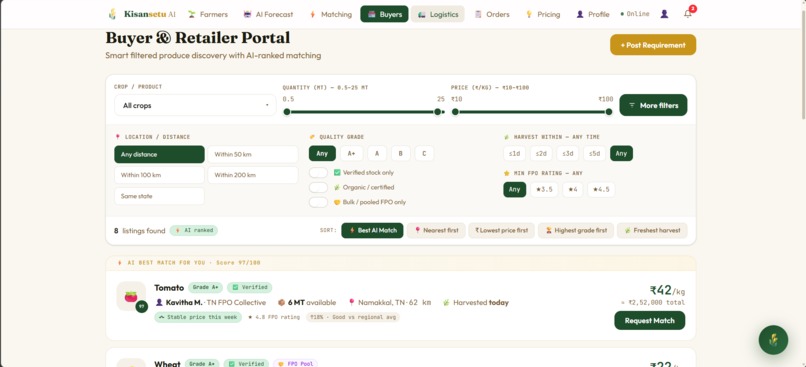Click the Online status indicator

(x=635, y=14)
